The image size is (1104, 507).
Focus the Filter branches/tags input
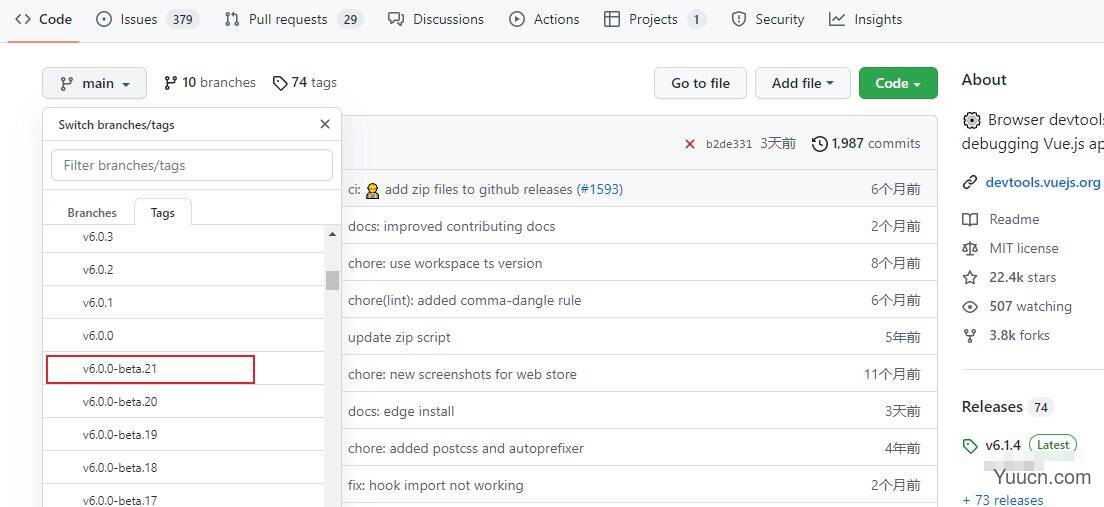coord(192,165)
